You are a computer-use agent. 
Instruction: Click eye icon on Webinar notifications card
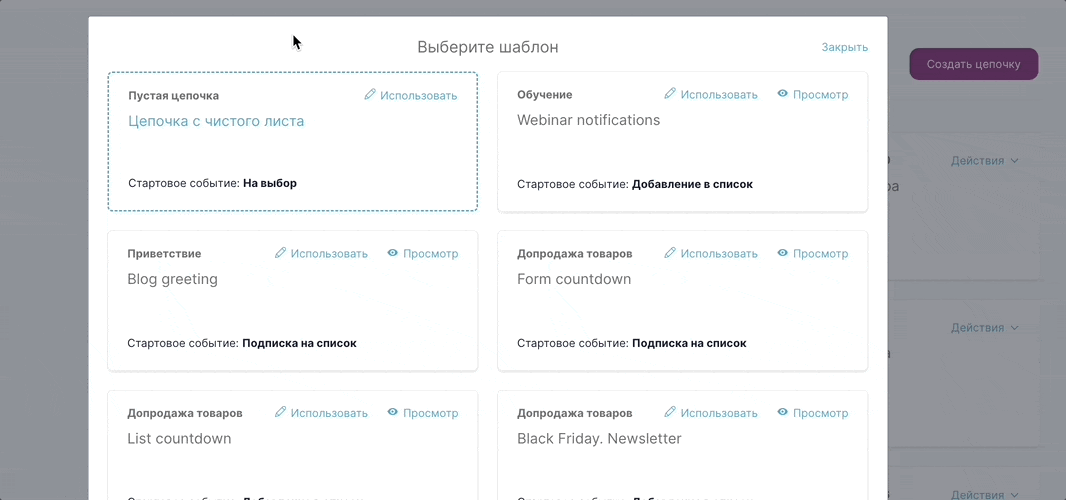[x=783, y=94]
